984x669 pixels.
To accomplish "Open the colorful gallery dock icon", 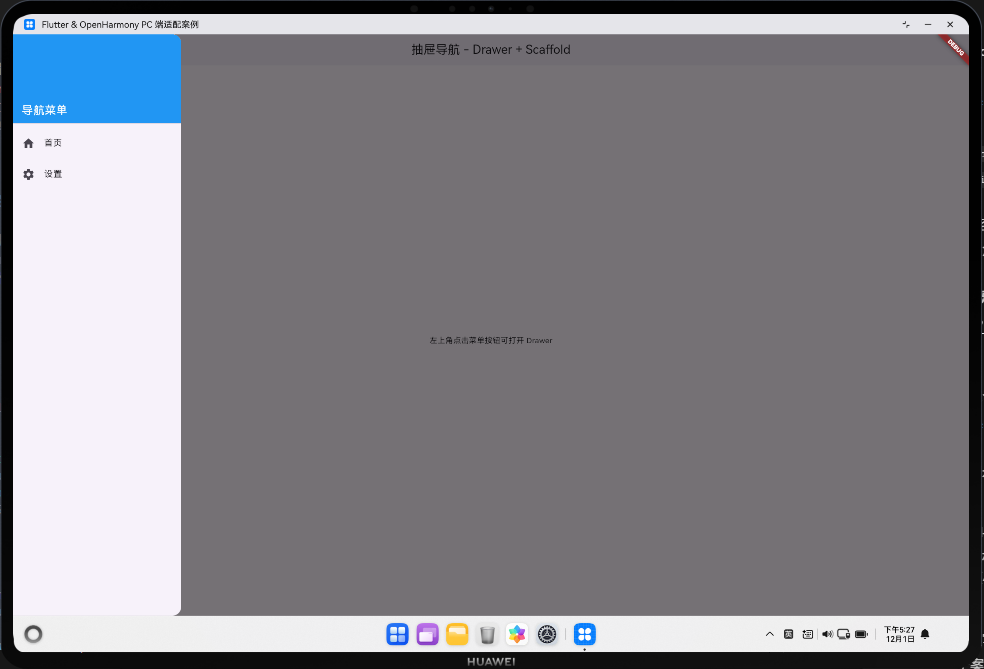I will pos(517,634).
